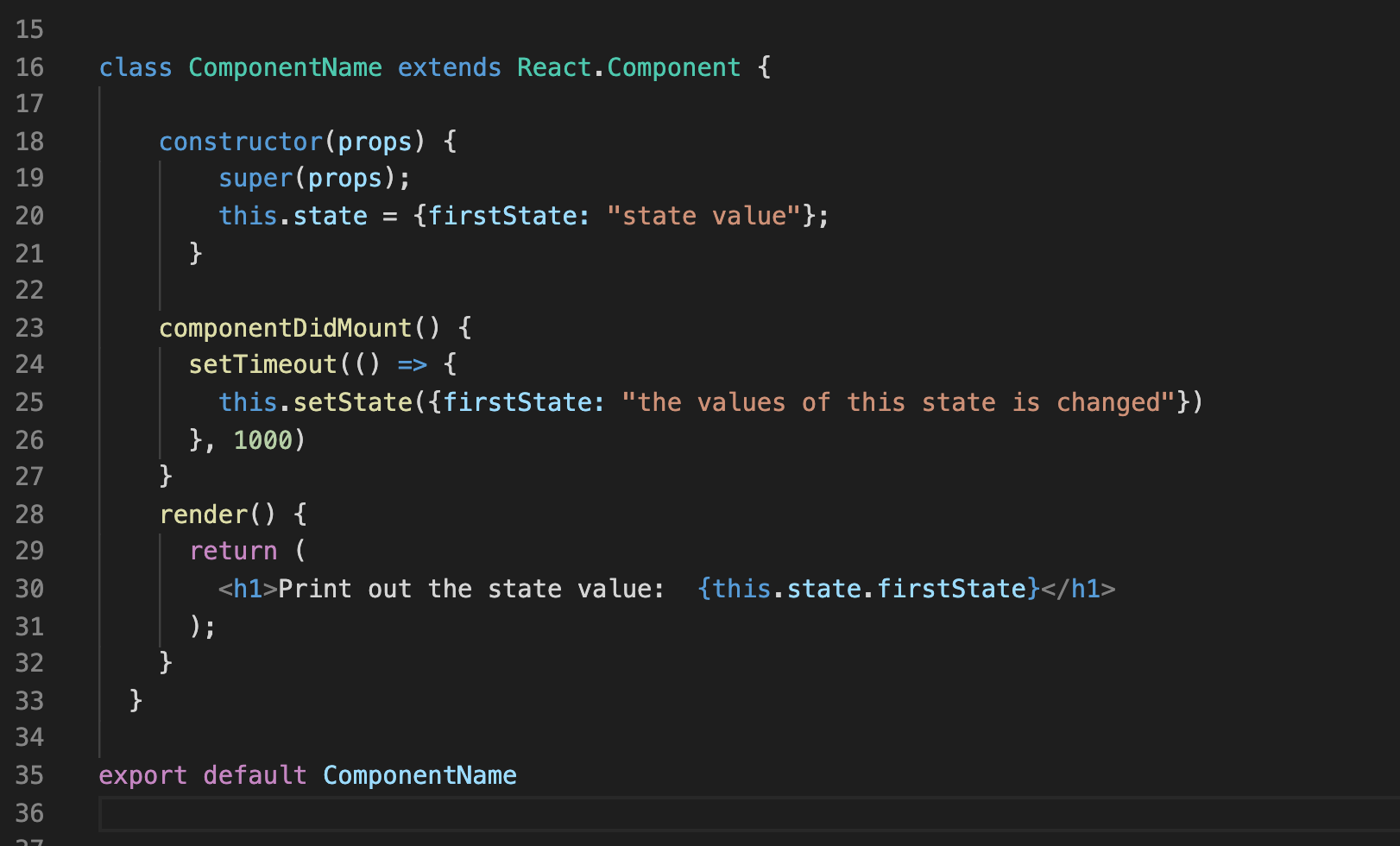Click the 'return' keyword
The height and width of the screenshot is (846, 1400).
coord(233,551)
